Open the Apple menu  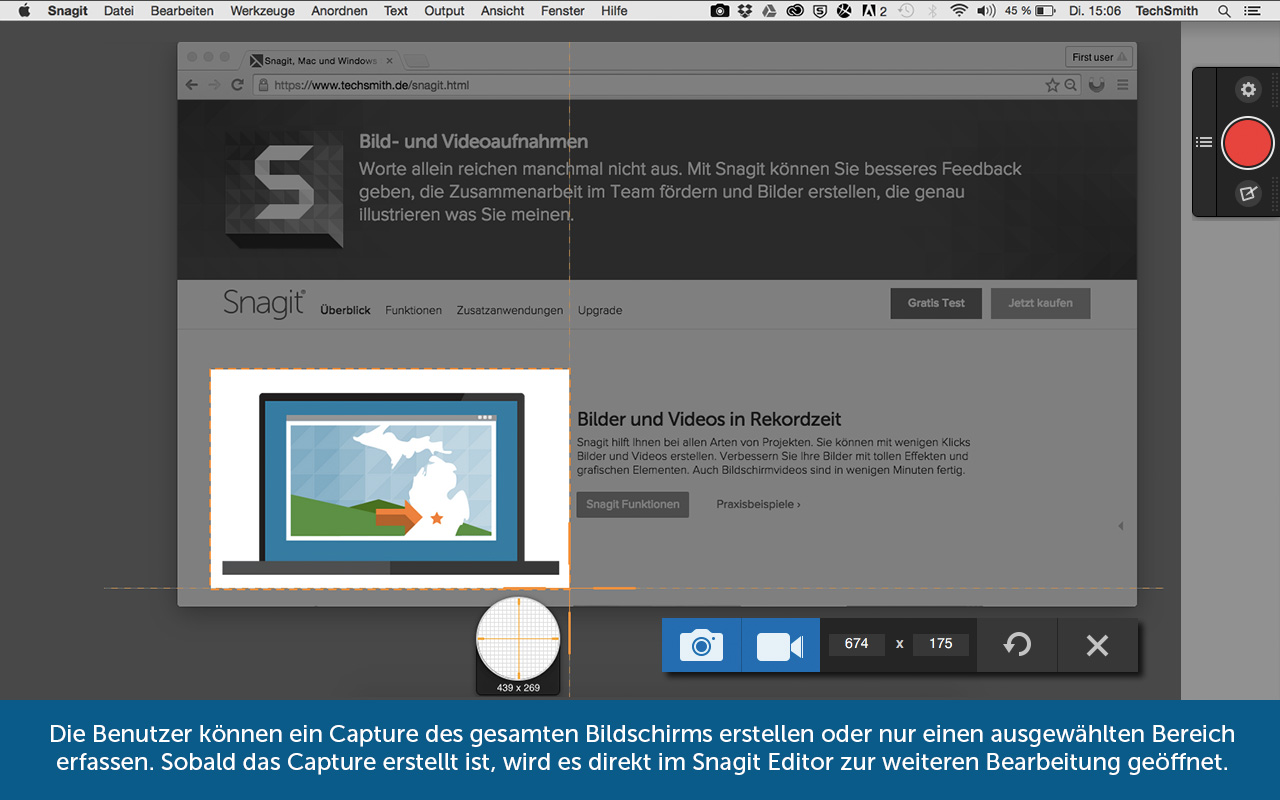coord(24,11)
